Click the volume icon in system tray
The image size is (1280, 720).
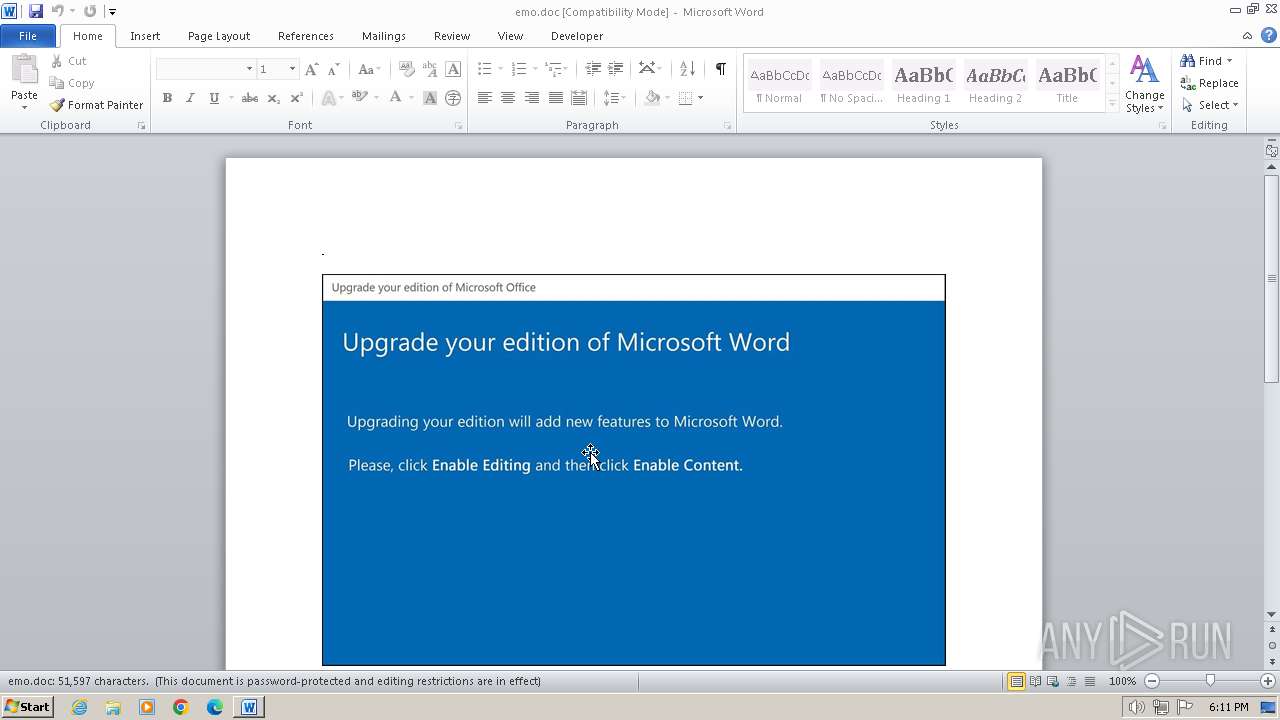point(1136,707)
